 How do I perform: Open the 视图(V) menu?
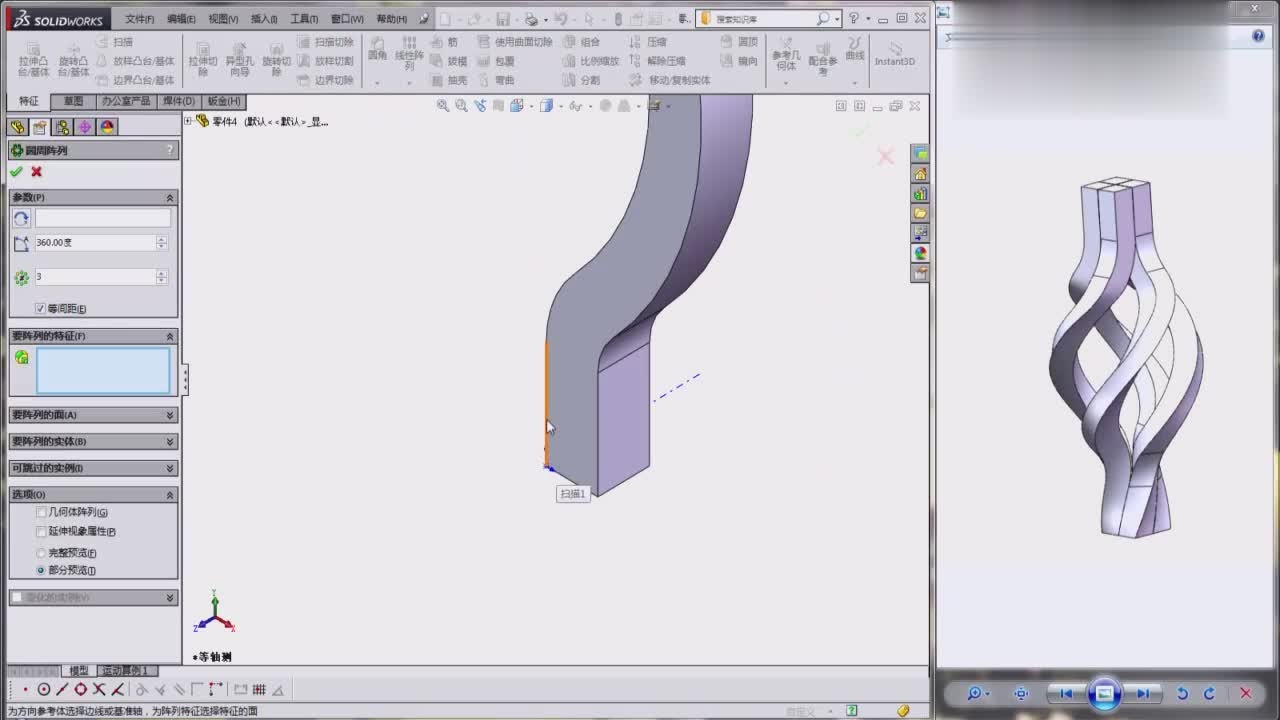223,19
